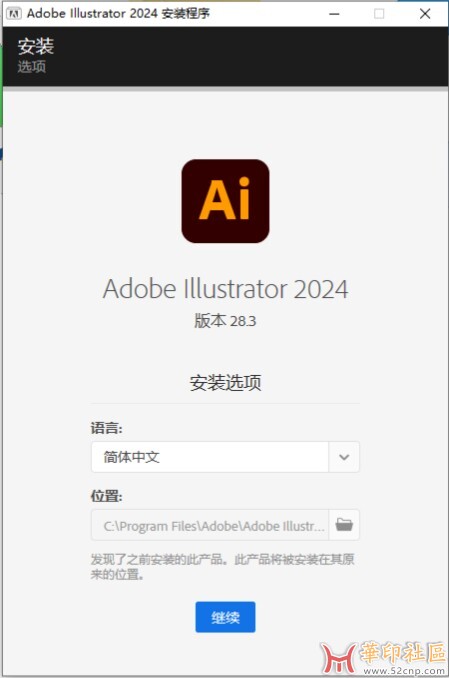This screenshot has width=449, height=678.
Task: Click the 语言: label
Action: pyautogui.click(x=106, y=428)
